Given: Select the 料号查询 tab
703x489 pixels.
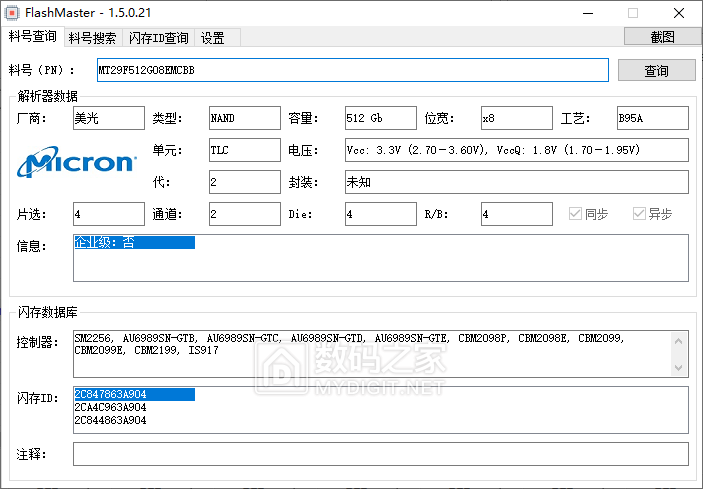Looking at the screenshot, I should [33, 37].
